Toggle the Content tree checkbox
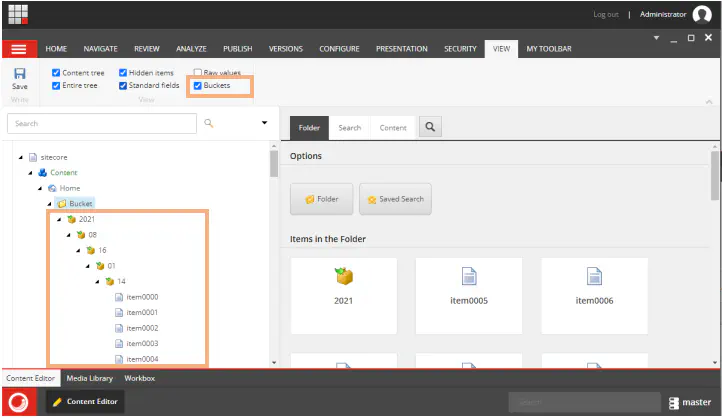Viewport: 722px width, 418px height. [56, 73]
